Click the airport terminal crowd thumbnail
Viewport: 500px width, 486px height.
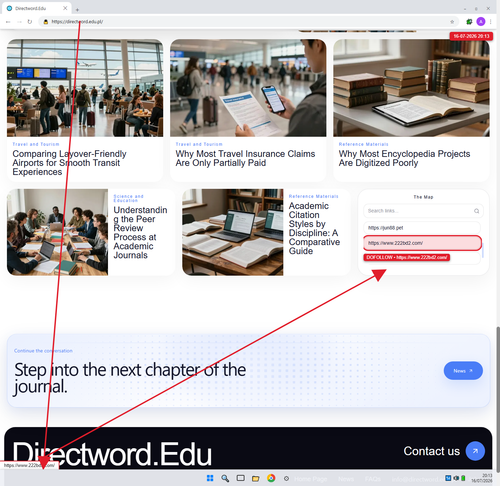pos(85,88)
